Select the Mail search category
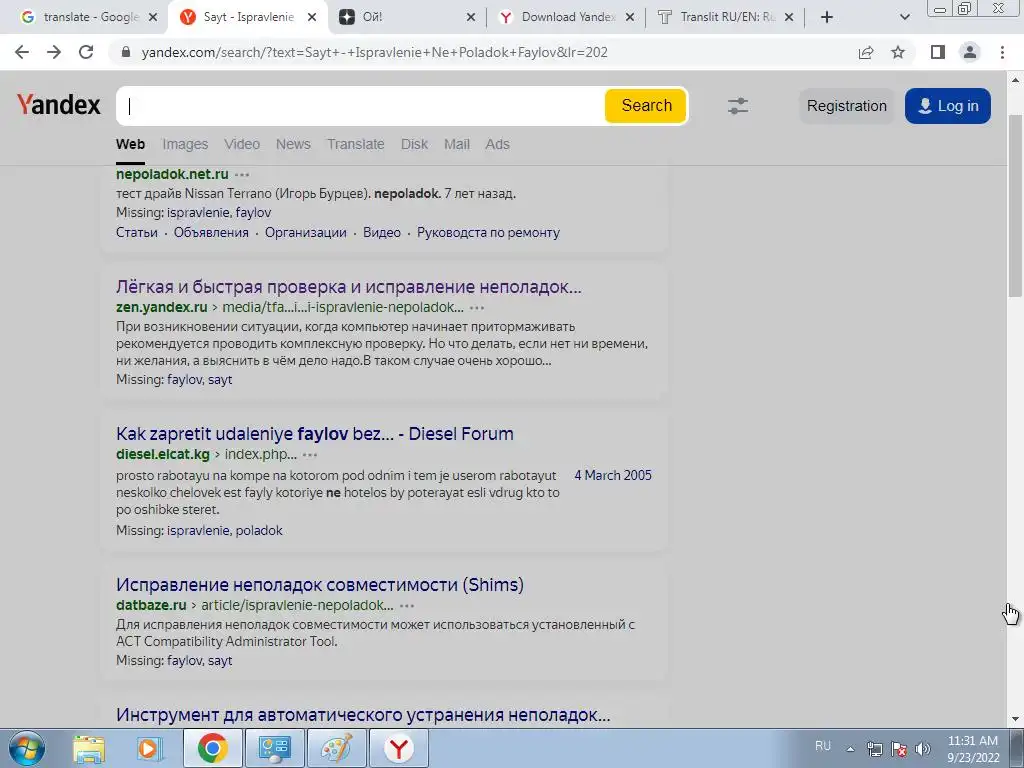The height and width of the screenshot is (768, 1024). [456, 144]
